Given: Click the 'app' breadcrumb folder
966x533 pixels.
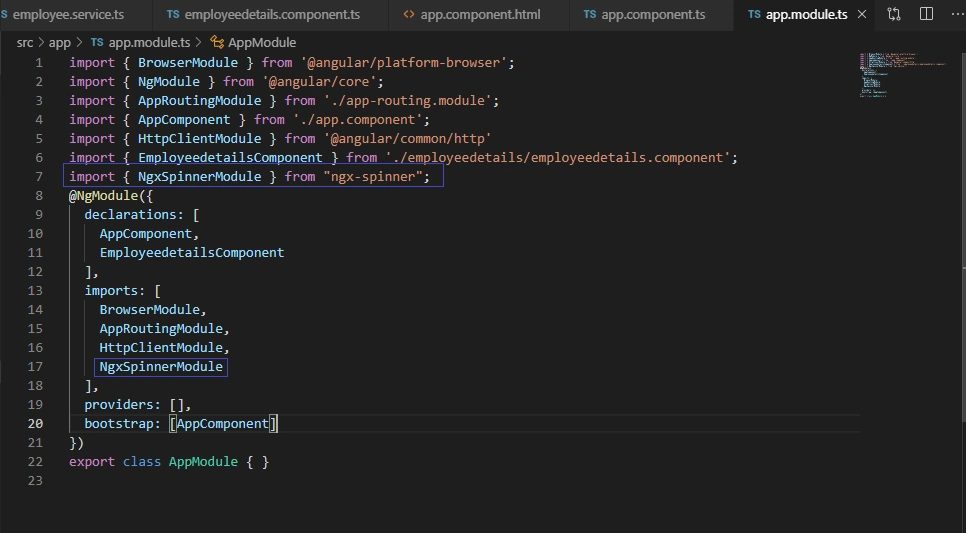Looking at the screenshot, I should click(x=60, y=43).
